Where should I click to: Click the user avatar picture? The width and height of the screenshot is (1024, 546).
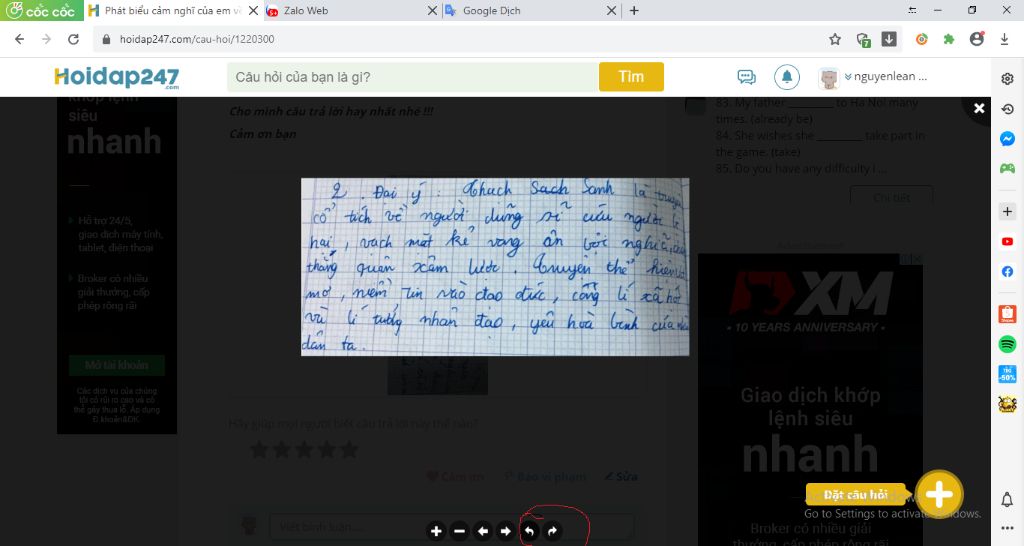pos(829,78)
